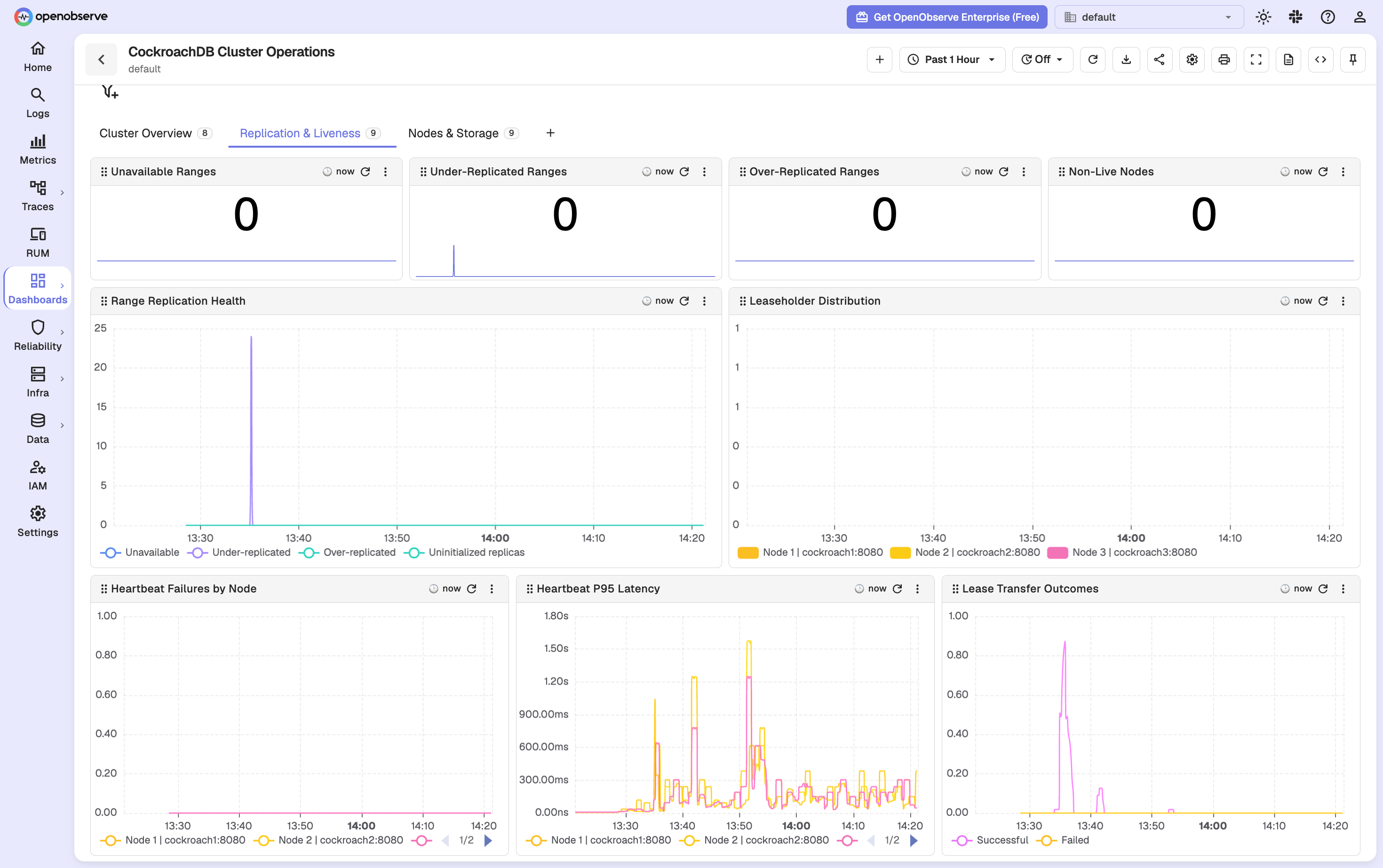The image size is (1383, 868).
Task: Toggle light theme sun icon
Action: 1264,16
